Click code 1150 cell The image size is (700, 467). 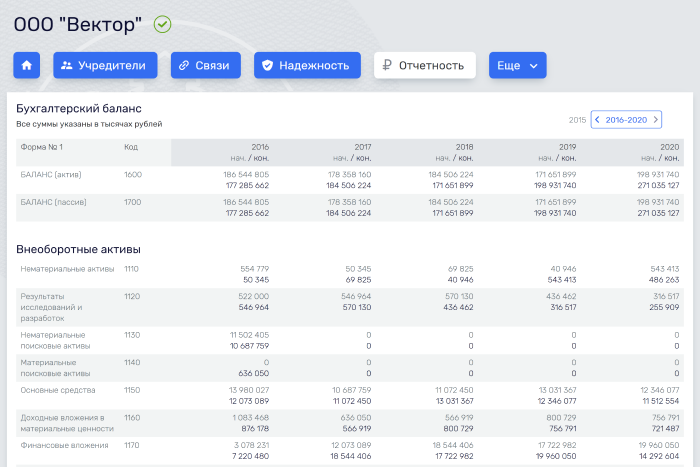click(x=132, y=390)
